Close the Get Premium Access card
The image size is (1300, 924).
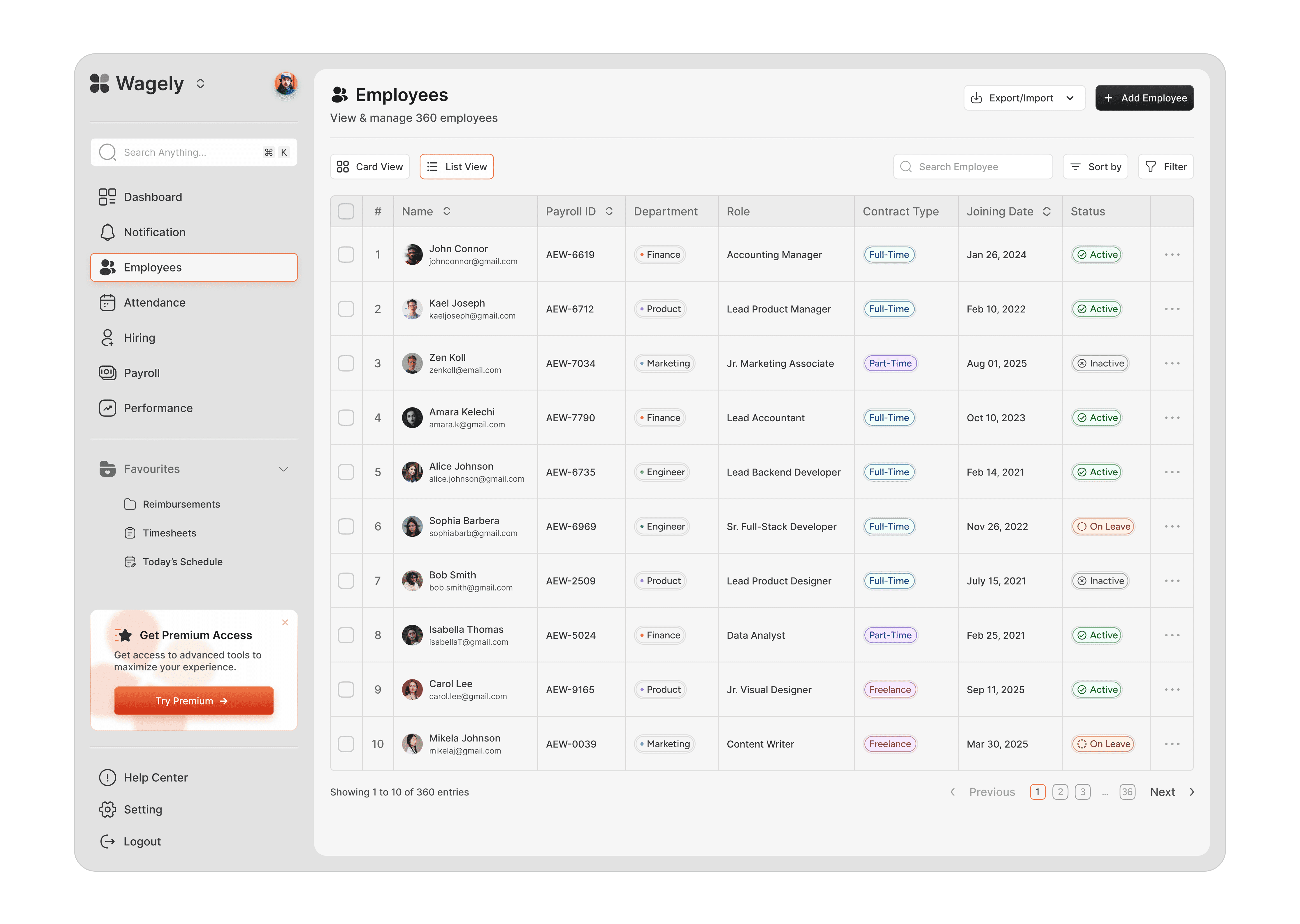tap(285, 622)
